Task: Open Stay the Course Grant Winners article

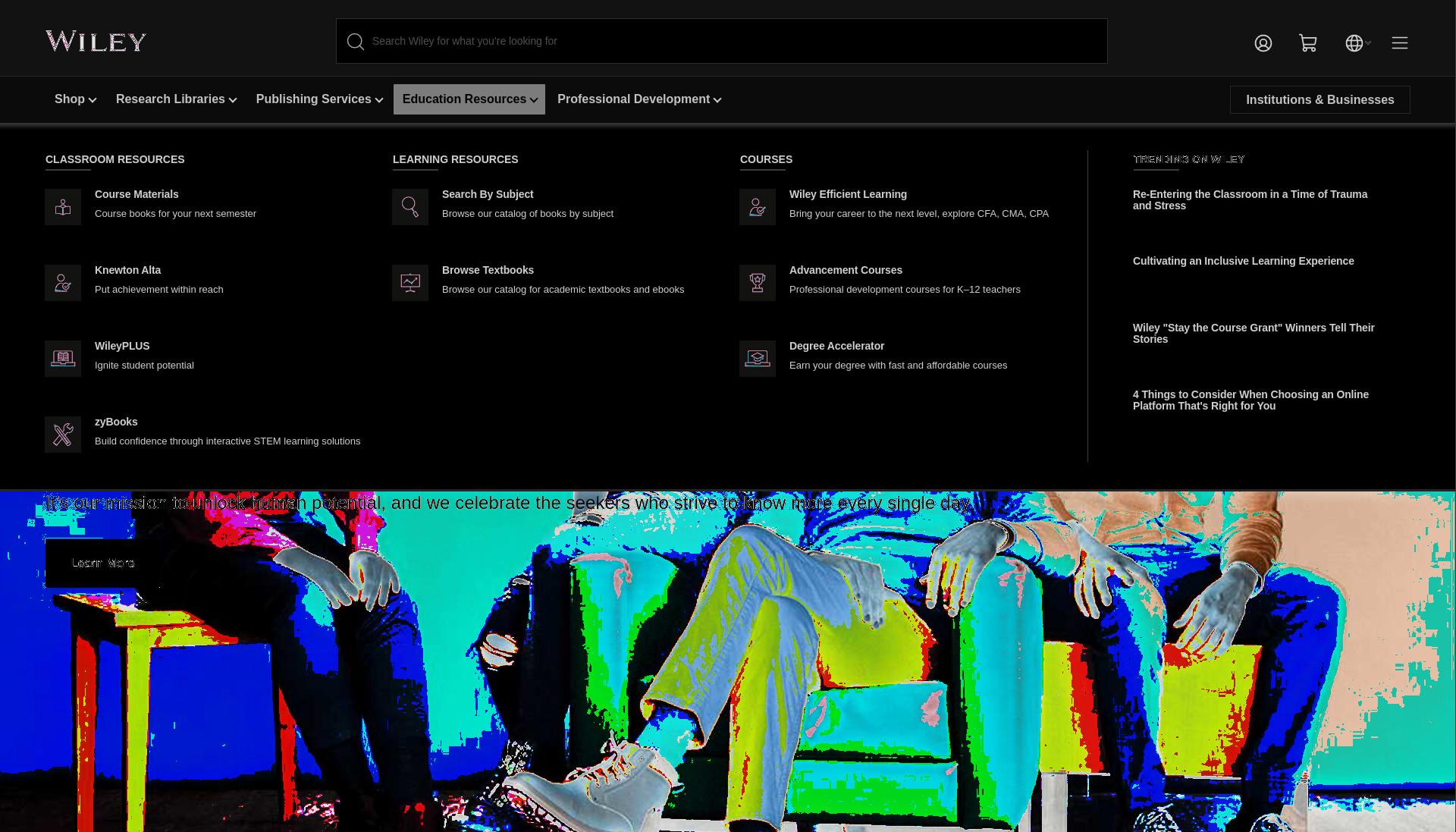Action: pyautogui.click(x=1254, y=334)
